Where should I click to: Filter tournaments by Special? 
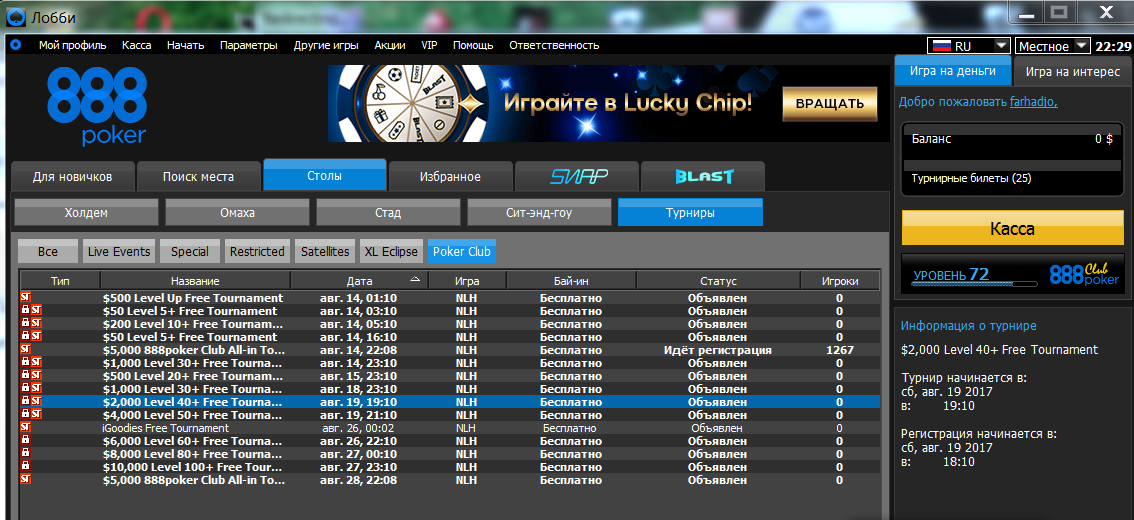click(189, 252)
